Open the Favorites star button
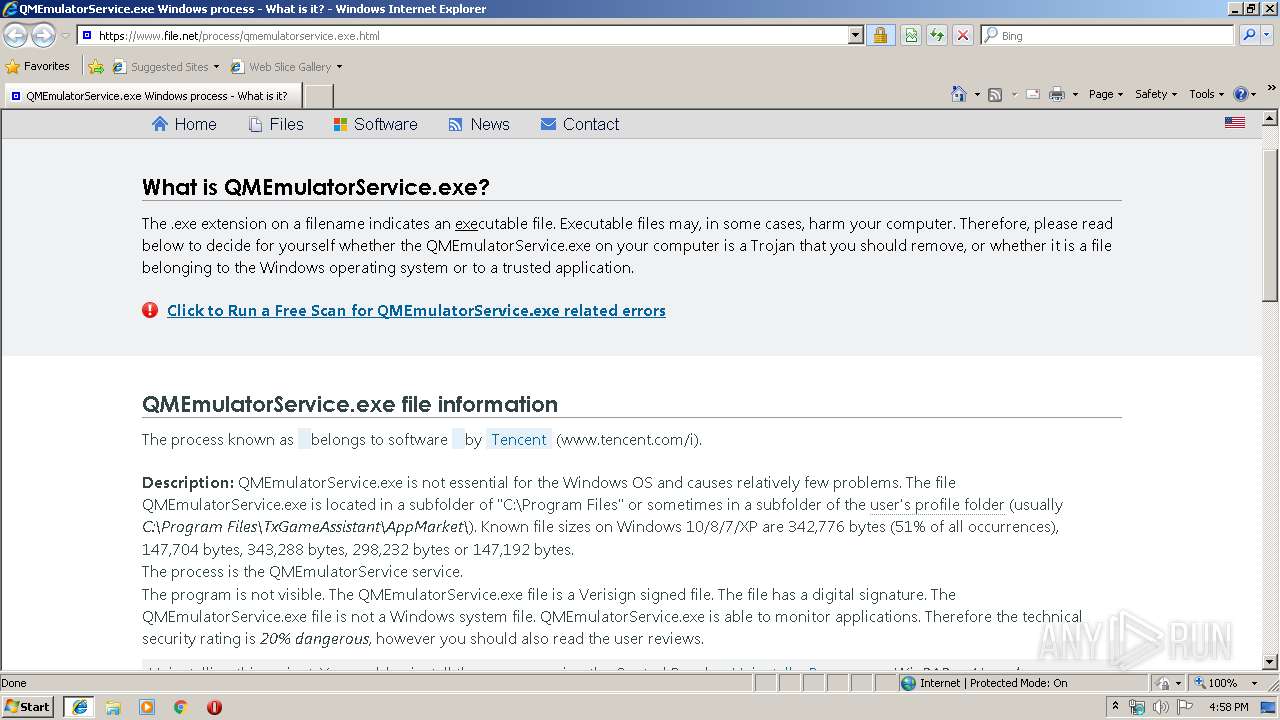Screen dimensions: 1280x720 coord(38,67)
